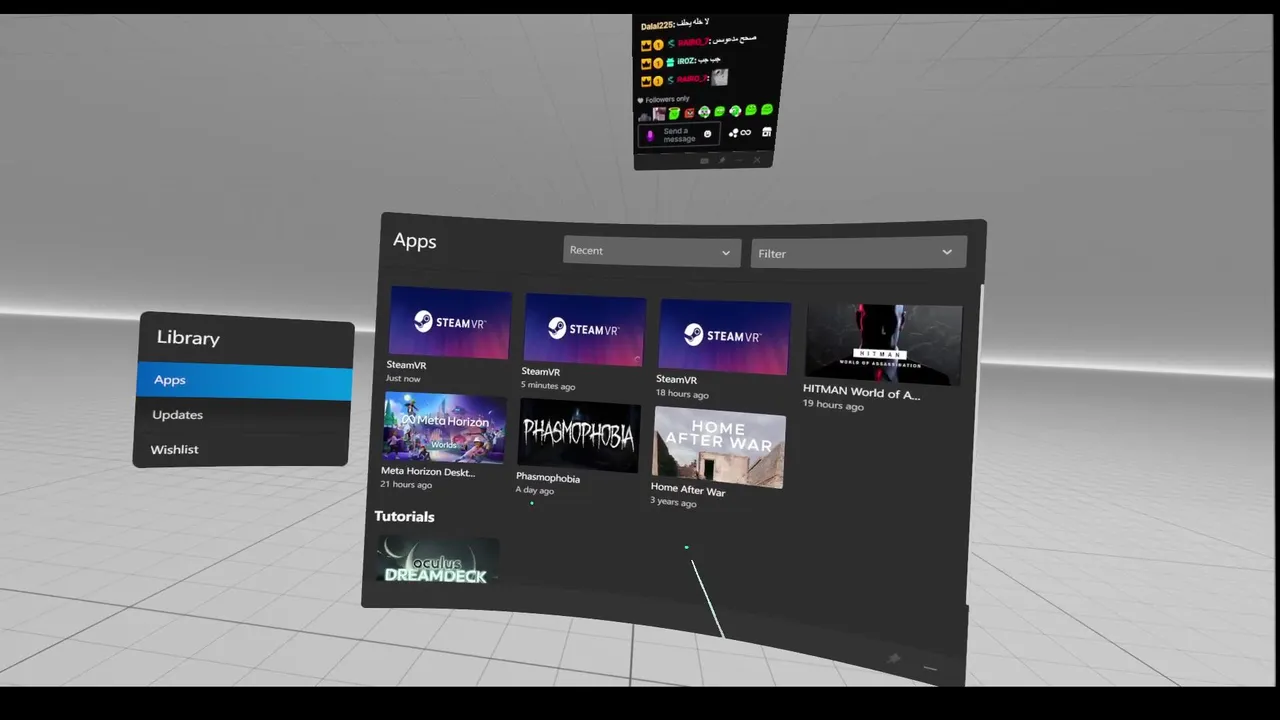Click the keyboard icon below the chat window
The height and width of the screenshot is (720, 1280).
pos(704,161)
